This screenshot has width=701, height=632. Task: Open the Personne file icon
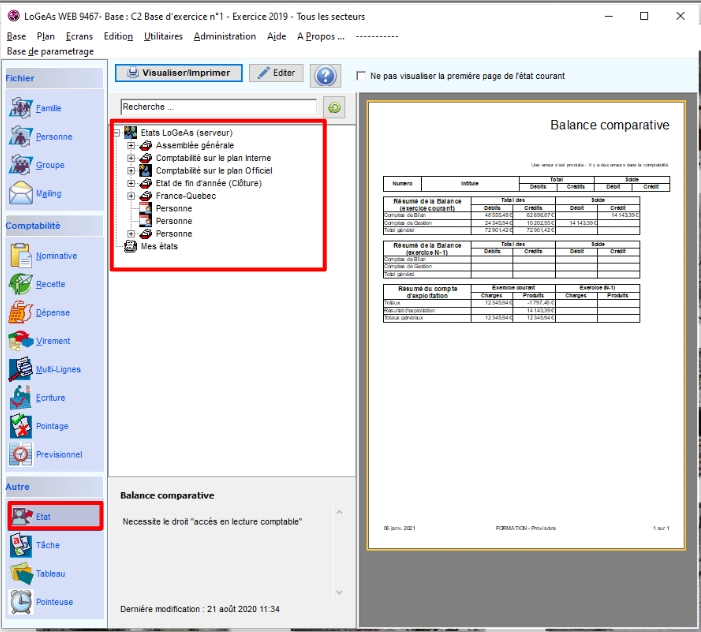click(21, 137)
